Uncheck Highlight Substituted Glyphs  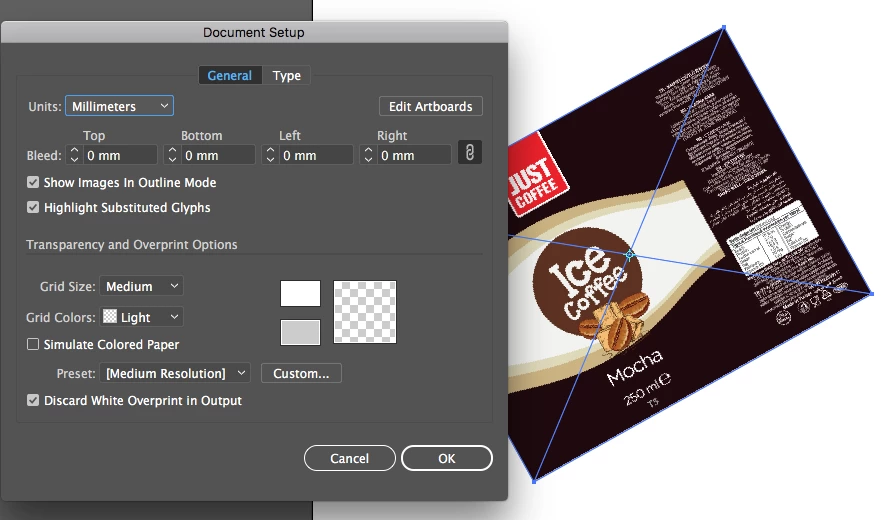(33, 207)
